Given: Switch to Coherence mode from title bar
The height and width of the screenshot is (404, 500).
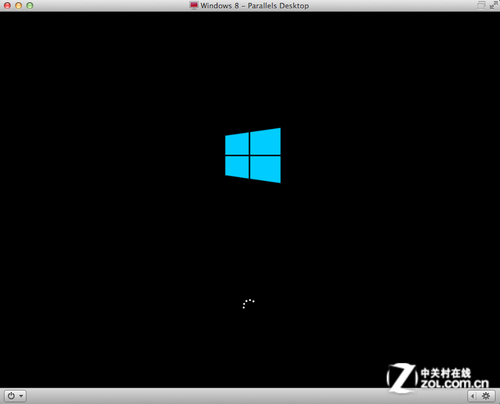Looking at the screenshot, I should click(x=481, y=5).
